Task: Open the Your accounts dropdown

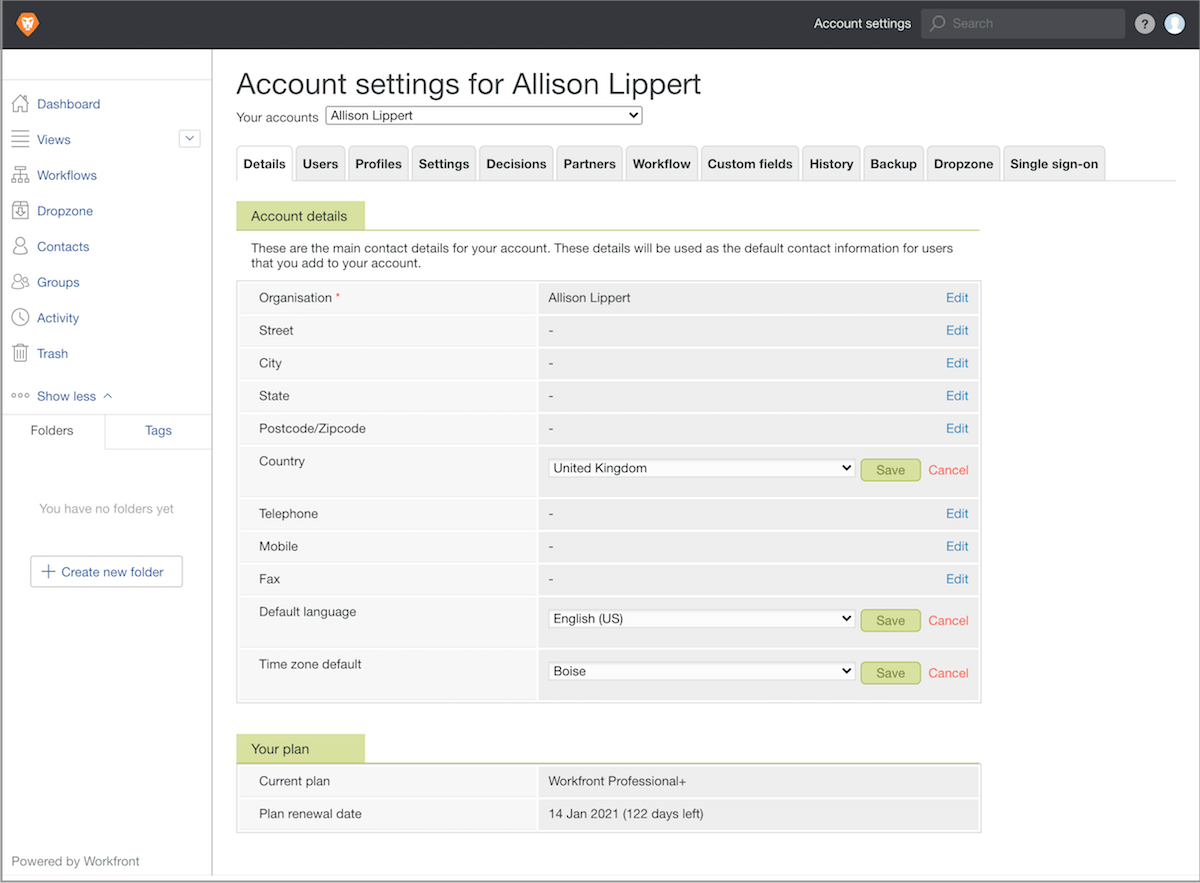Action: 484,116
